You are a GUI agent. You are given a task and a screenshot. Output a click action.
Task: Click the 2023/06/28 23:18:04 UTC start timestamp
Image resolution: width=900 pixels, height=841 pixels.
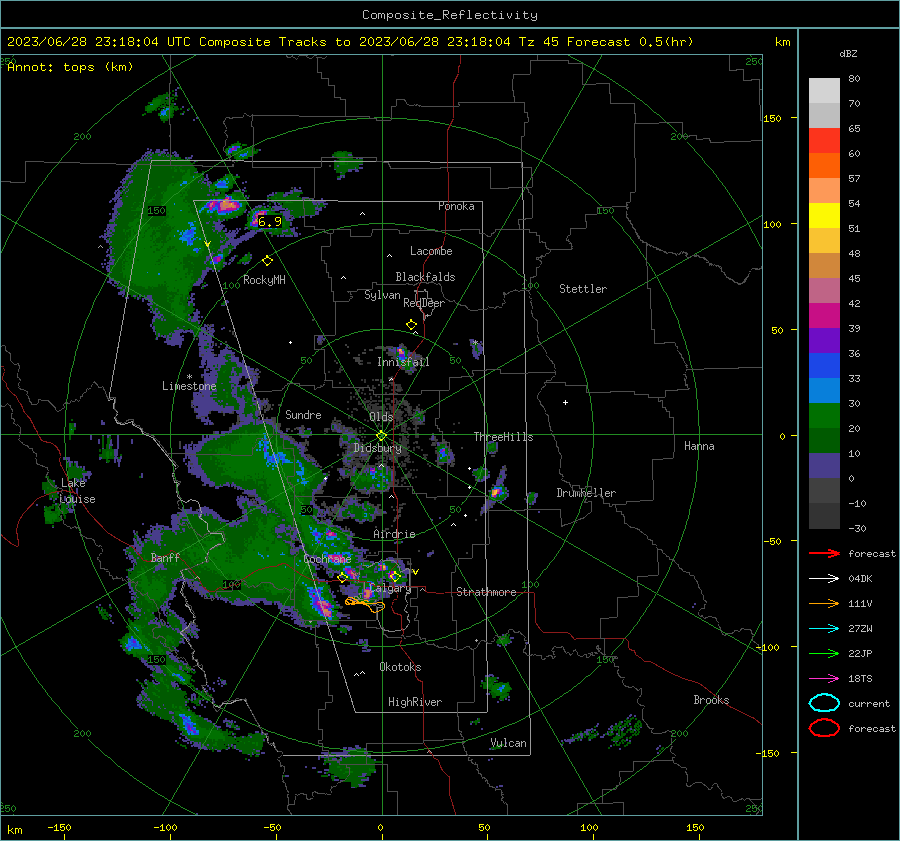pos(99,42)
